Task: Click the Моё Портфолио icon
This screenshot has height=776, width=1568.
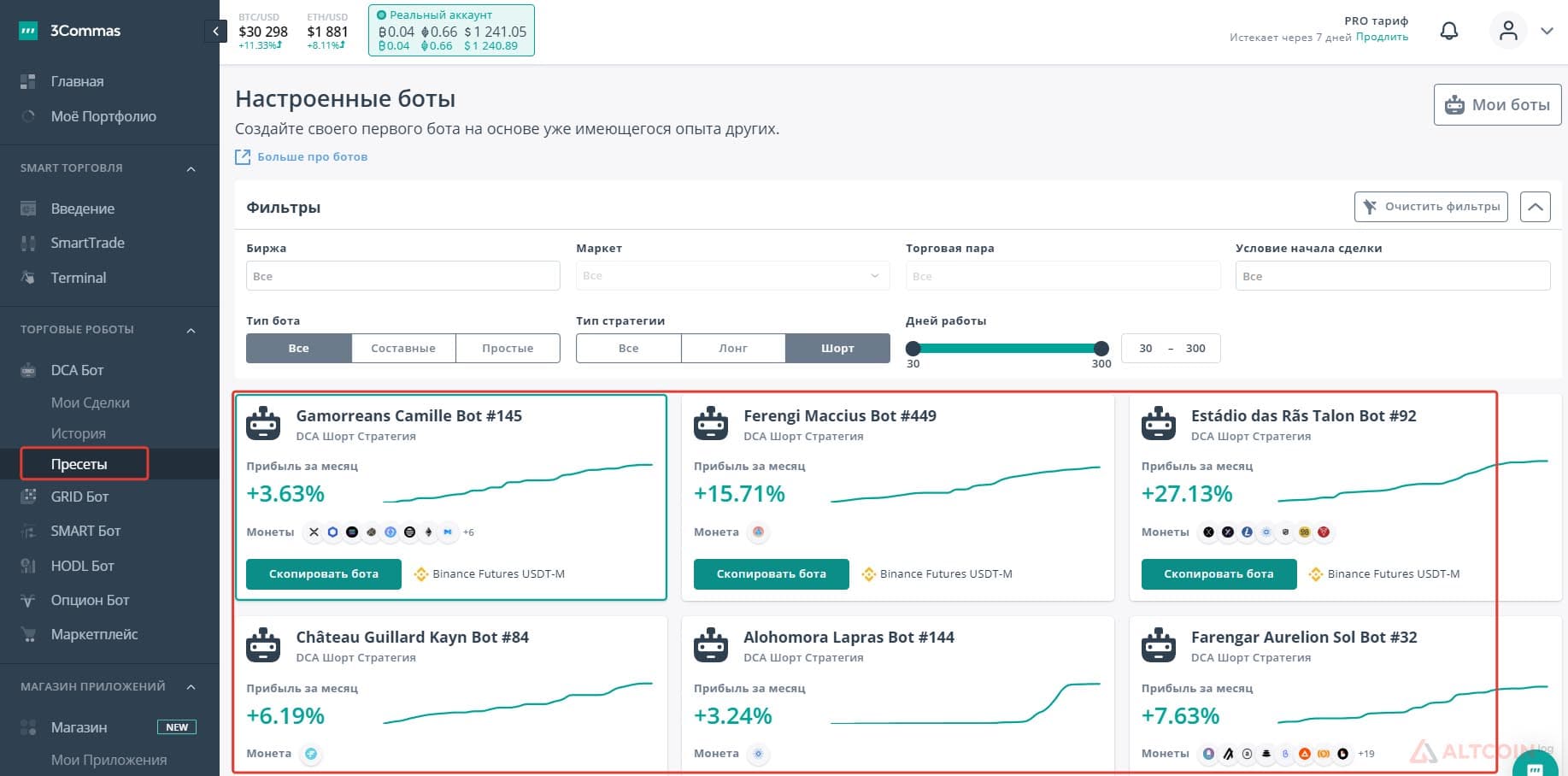Action: (28, 116)
